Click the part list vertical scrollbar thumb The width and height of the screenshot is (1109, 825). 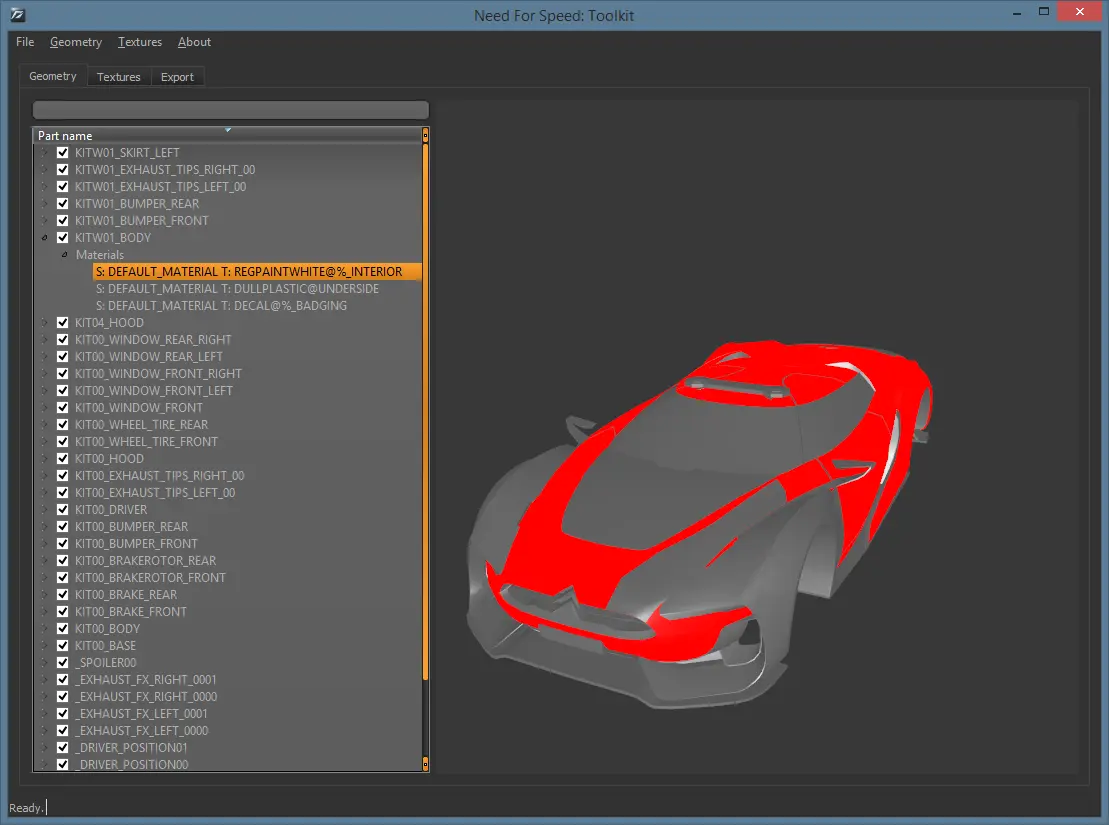[425, 412]
